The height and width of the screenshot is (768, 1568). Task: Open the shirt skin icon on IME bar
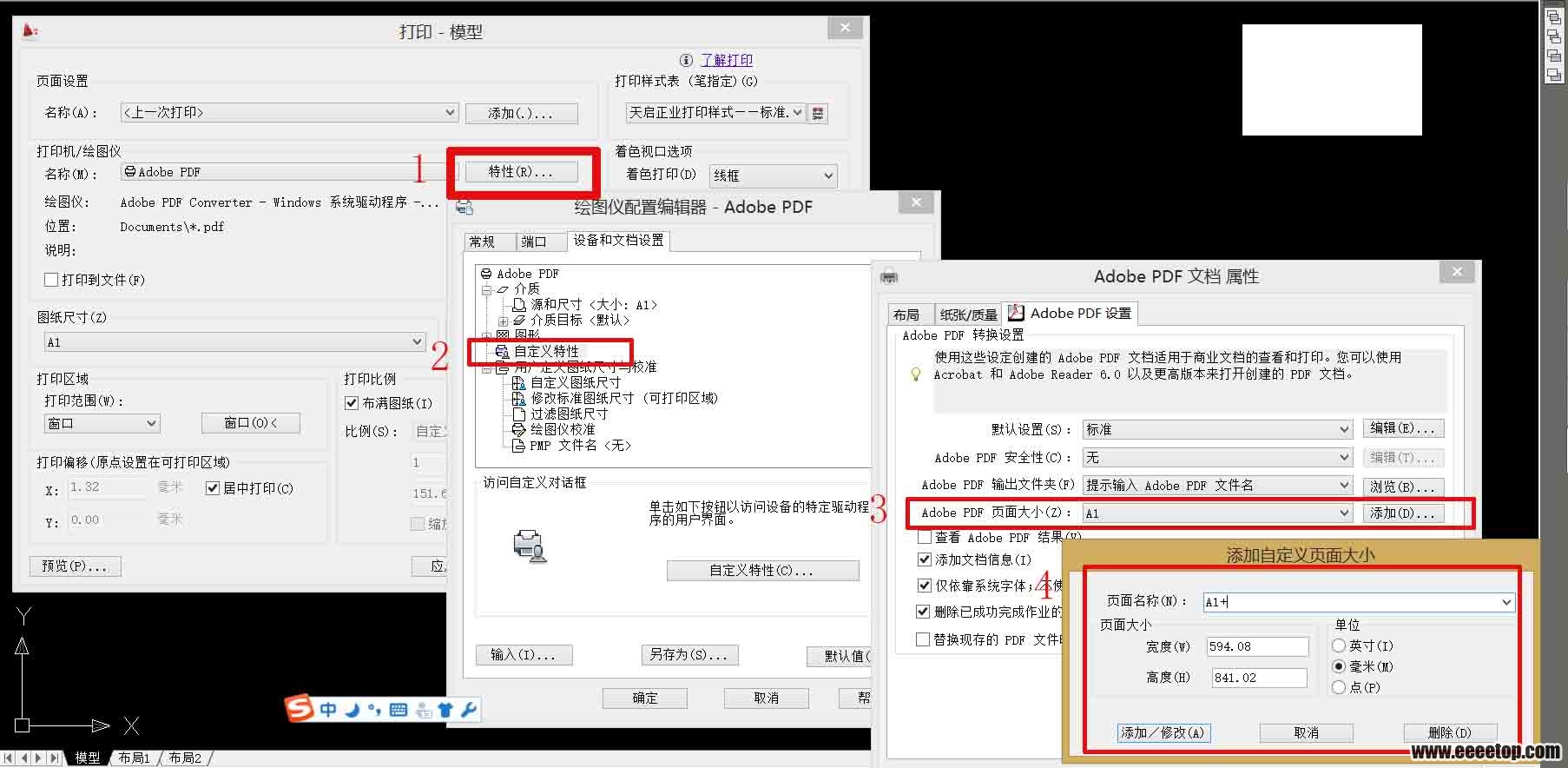pyautogui.click(x=445, y=710)
